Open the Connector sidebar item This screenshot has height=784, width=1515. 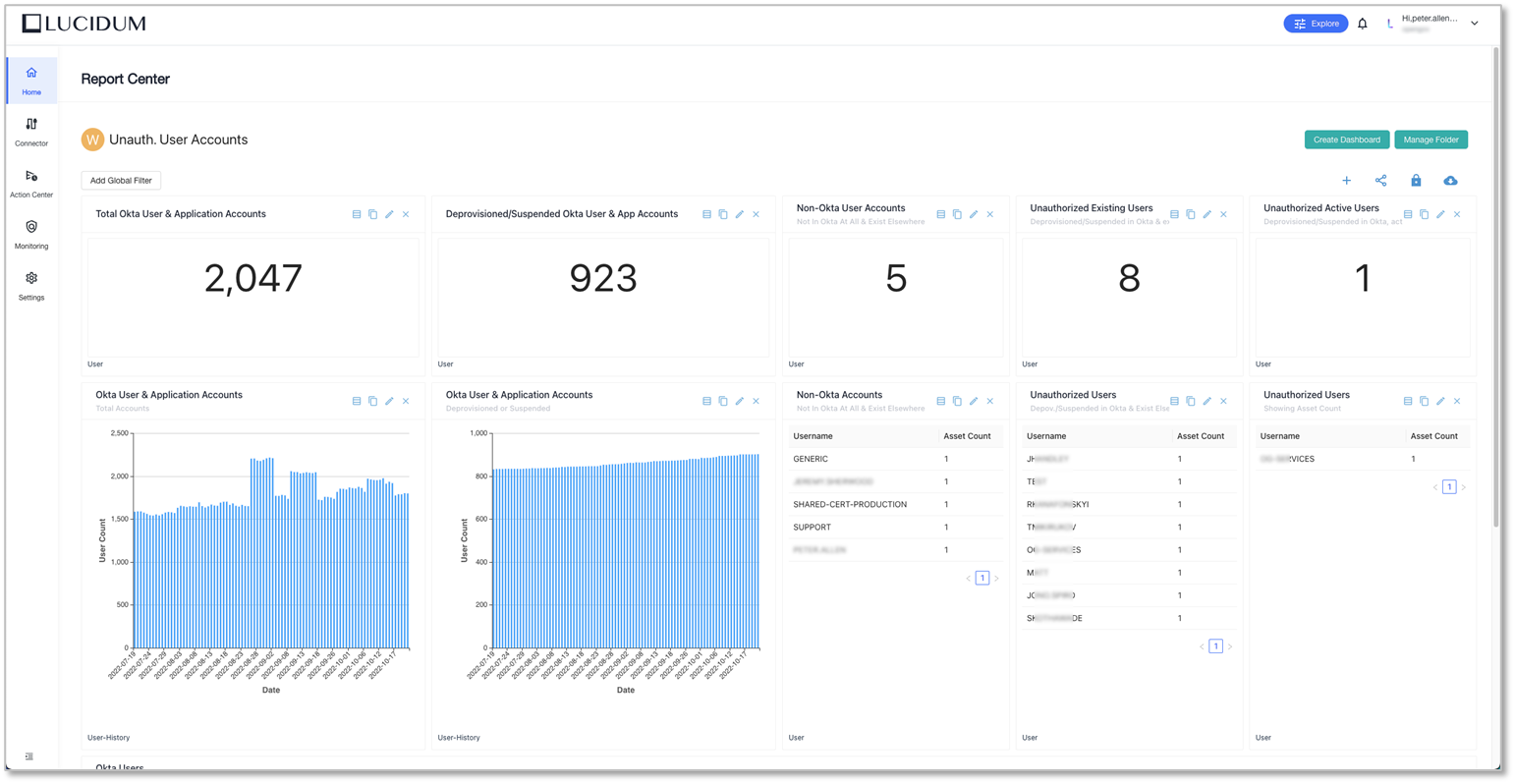31,133
